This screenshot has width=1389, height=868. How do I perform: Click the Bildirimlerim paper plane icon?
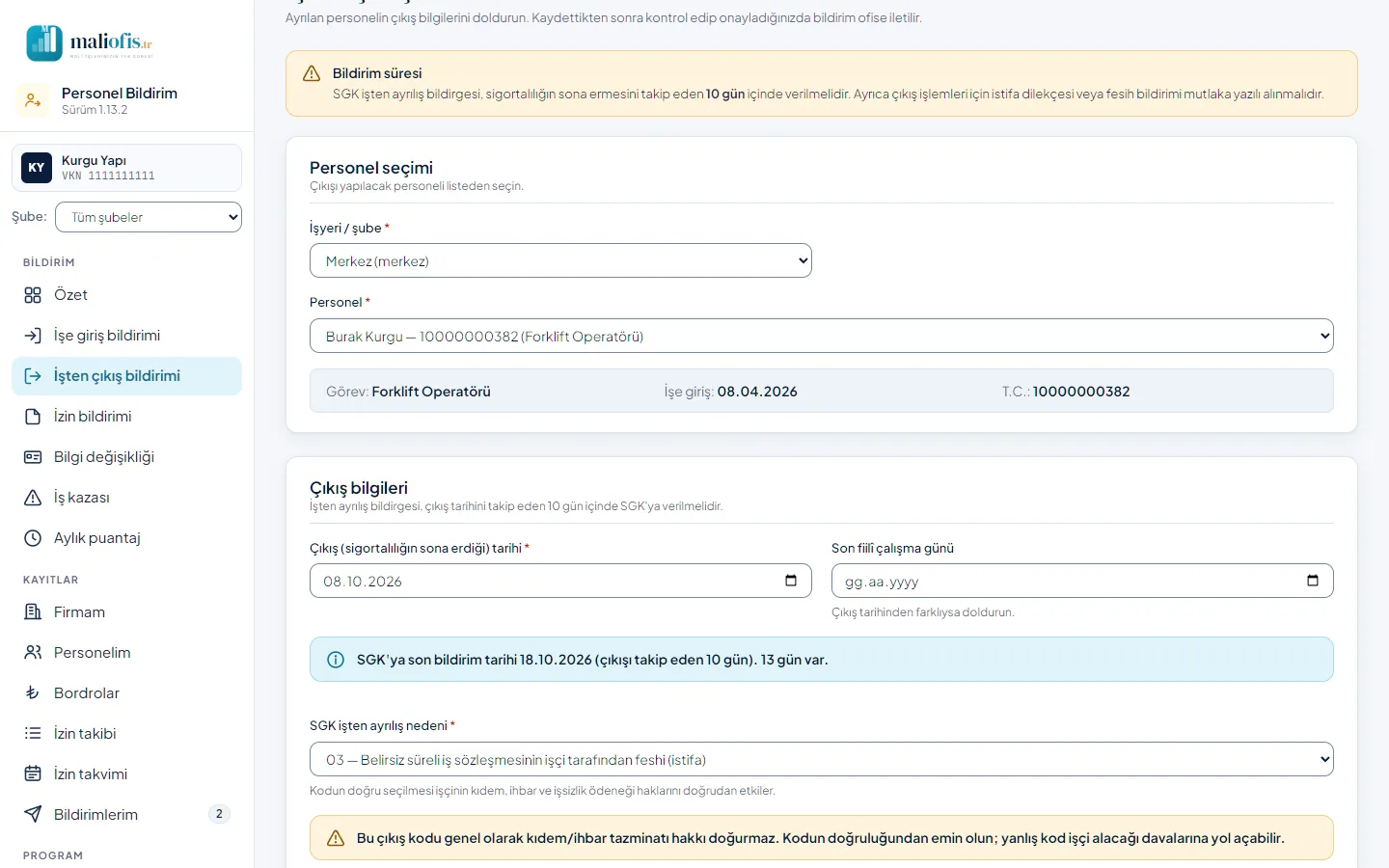point(33,815)
